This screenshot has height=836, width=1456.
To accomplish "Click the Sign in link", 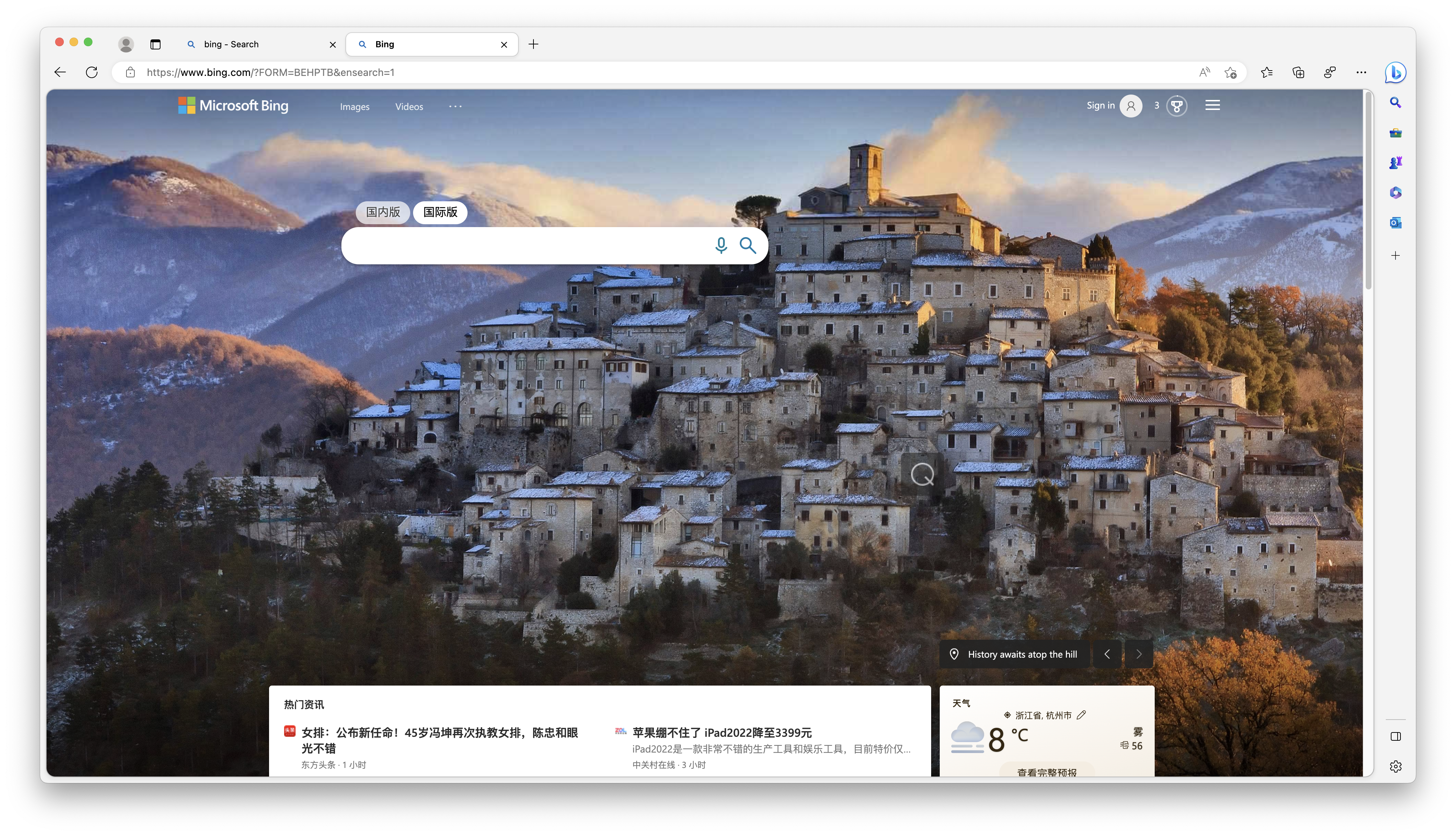I will coord(1100,106).
